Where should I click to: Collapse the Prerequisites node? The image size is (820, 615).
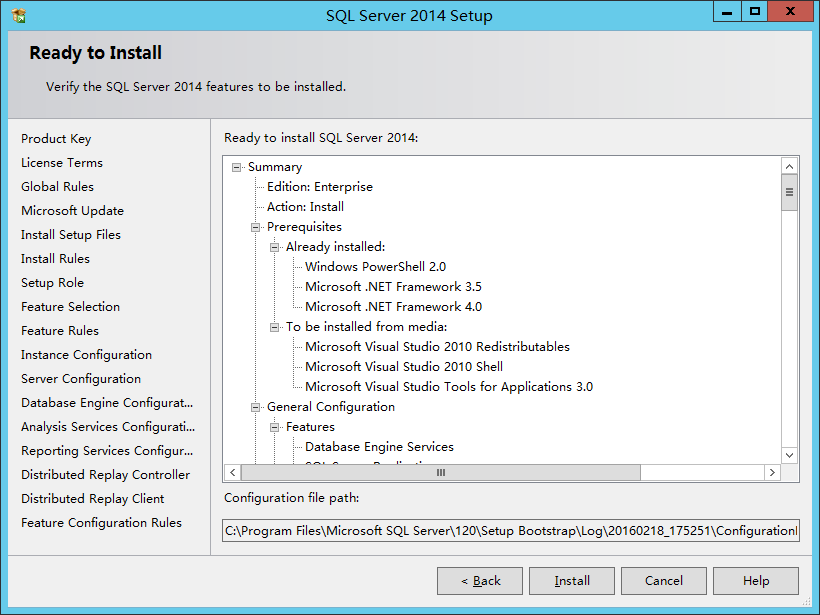pos(255,227)
